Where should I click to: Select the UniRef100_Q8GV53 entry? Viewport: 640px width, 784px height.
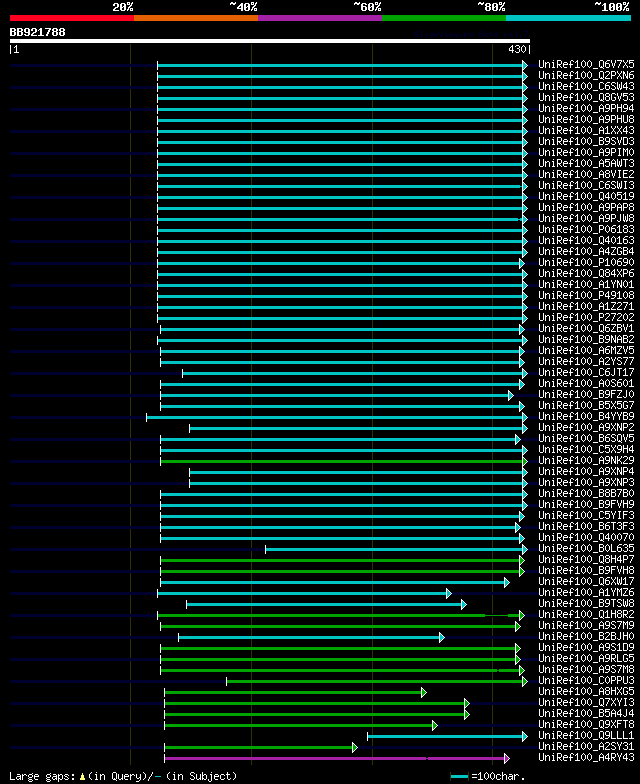[586, 98]
